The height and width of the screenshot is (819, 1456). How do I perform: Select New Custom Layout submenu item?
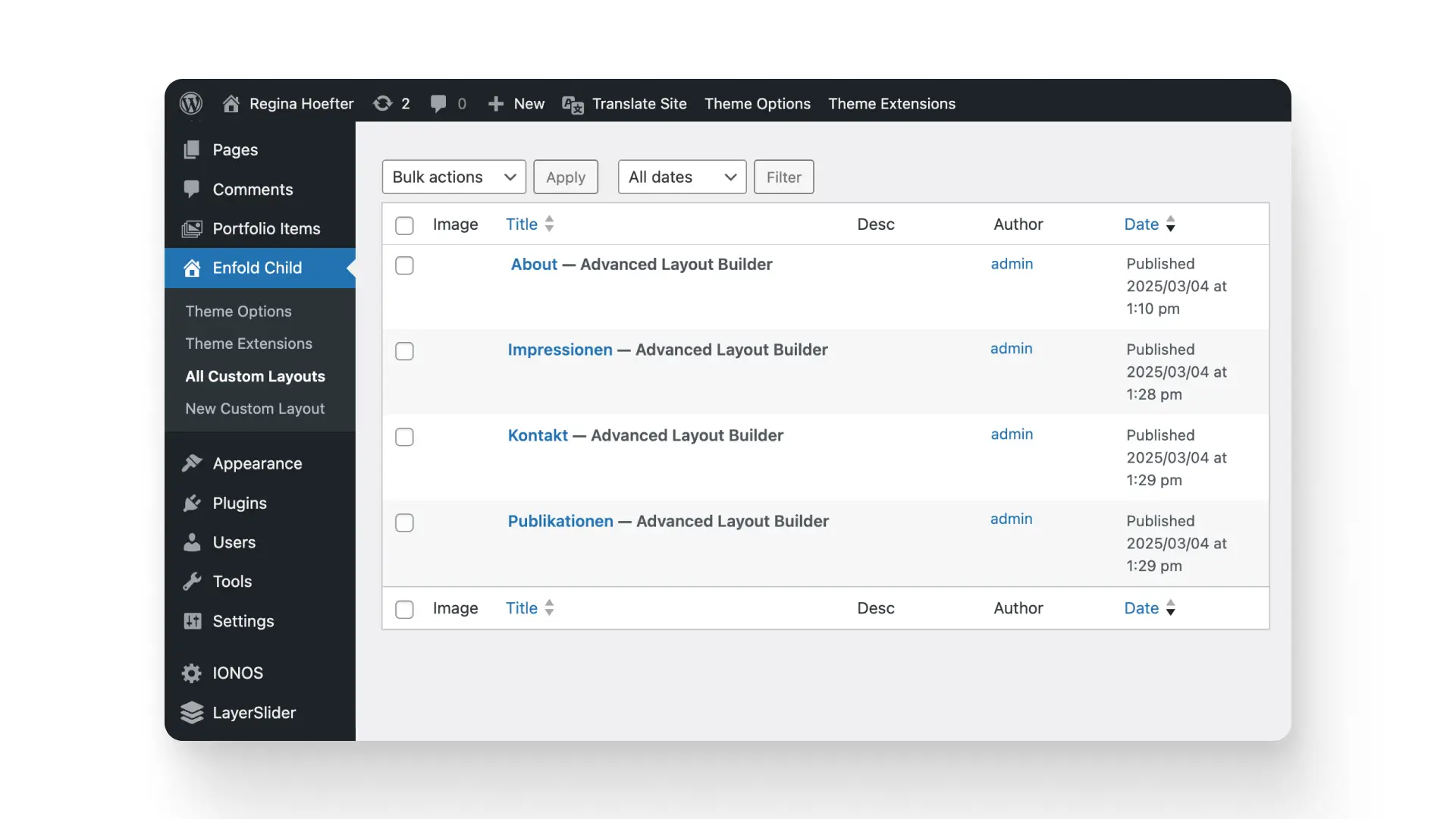click(x=255, y=409)
